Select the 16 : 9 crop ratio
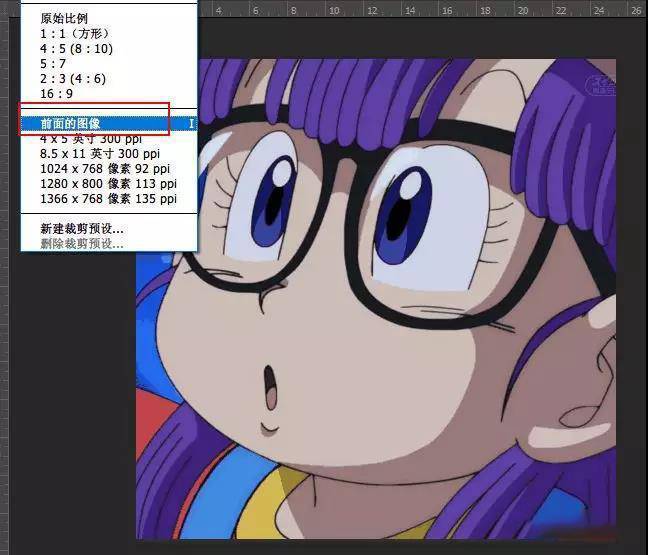The width and height of the screenshot is (648, 555). pos(109,94)
